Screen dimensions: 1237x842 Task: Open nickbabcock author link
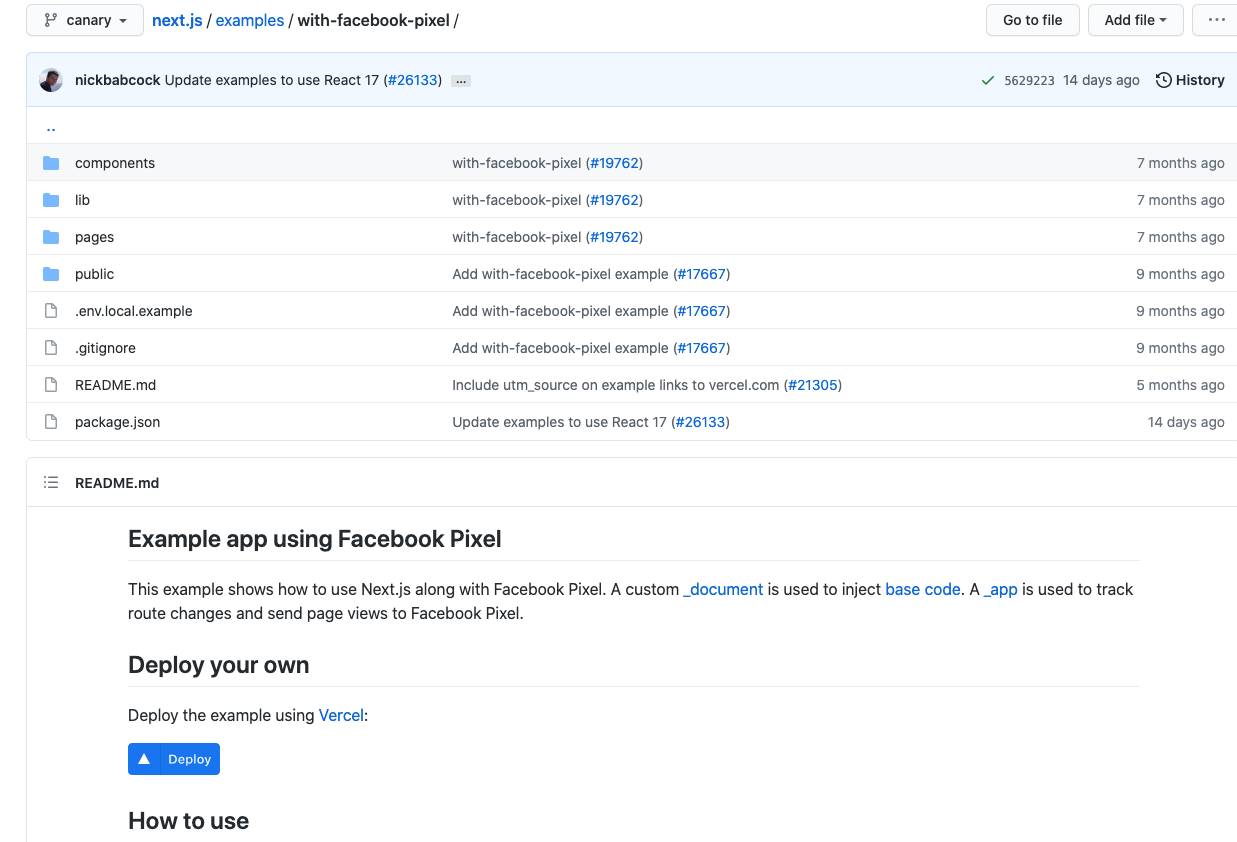117,80
